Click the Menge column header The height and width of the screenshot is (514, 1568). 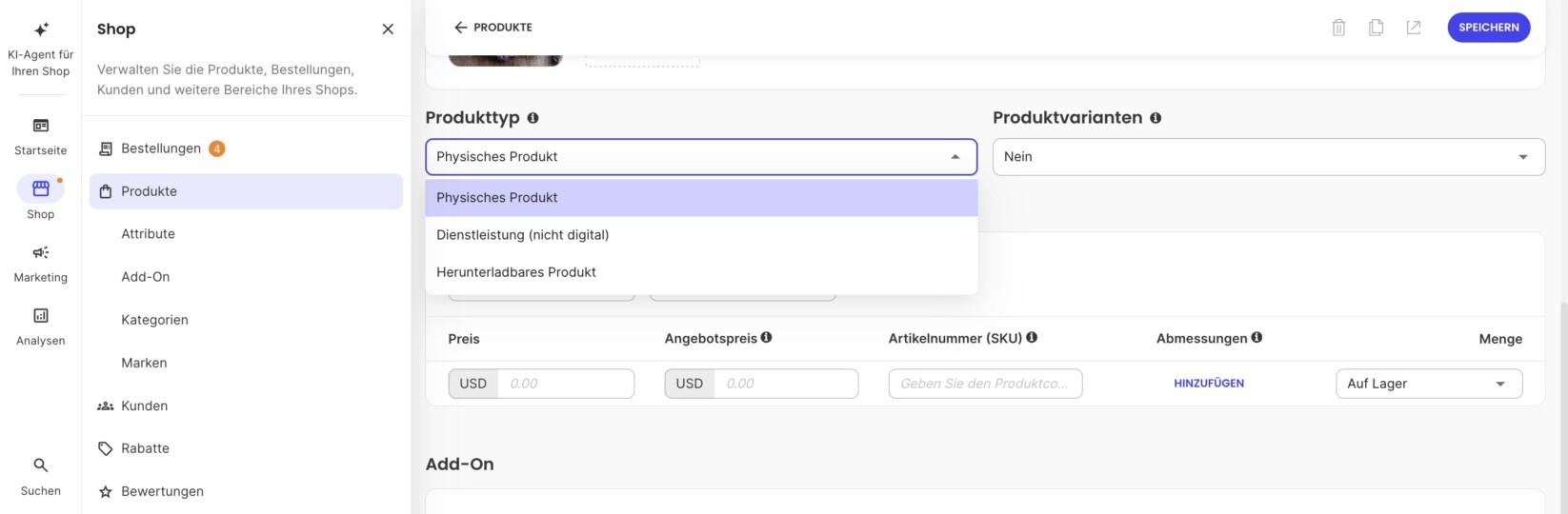[x=1500, y=339]
